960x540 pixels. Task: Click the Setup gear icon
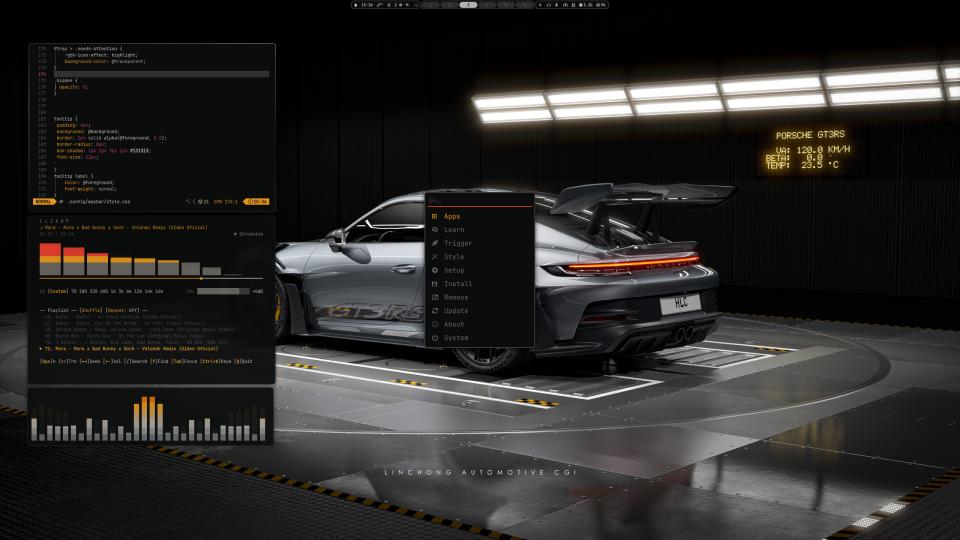coord(434,270)
